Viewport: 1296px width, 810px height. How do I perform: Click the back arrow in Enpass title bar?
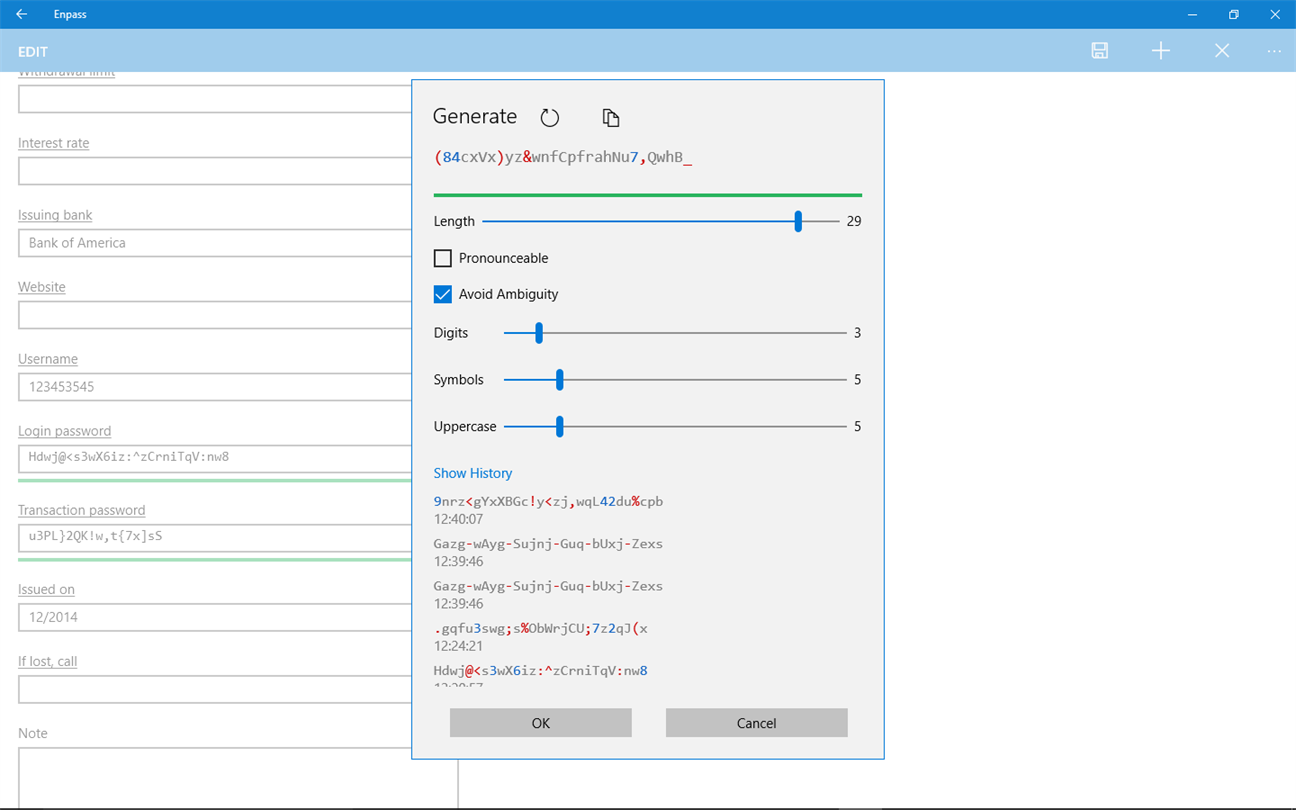[21, 14]
